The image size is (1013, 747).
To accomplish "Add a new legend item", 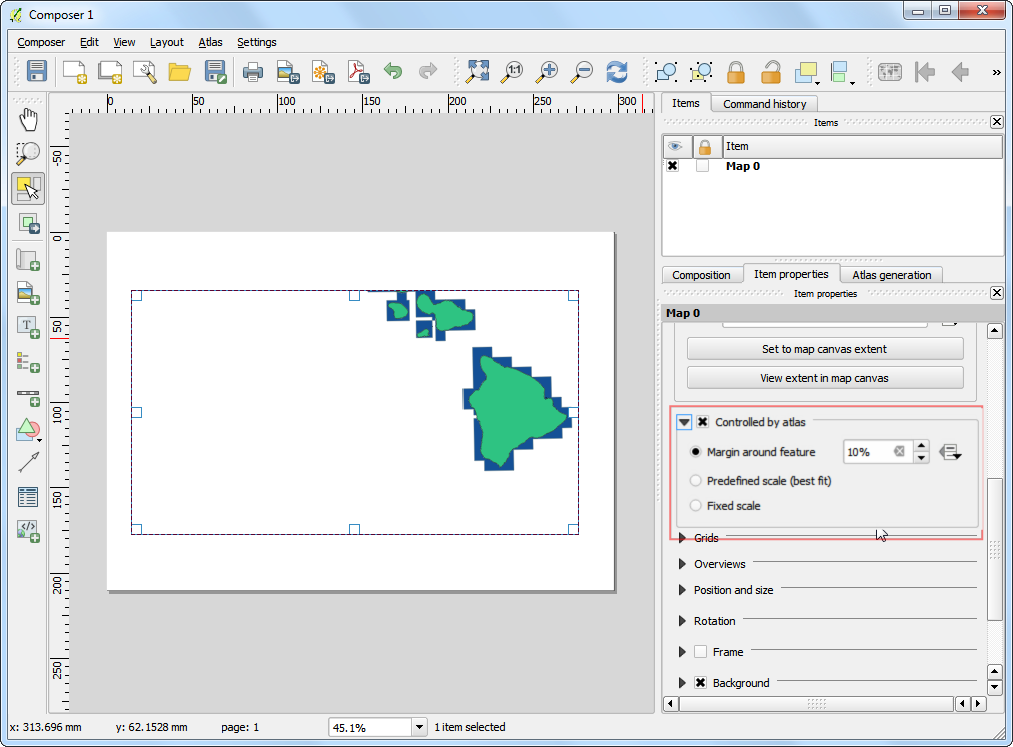I will tap(28, 362).
